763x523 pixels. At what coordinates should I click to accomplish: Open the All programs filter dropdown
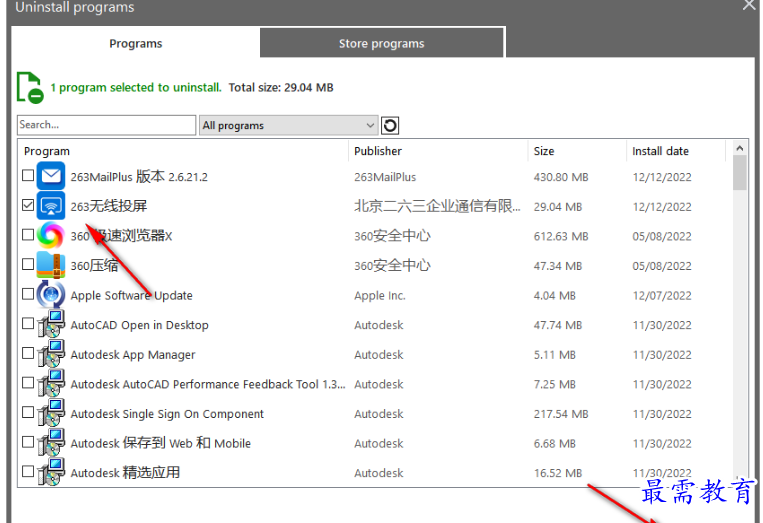coord(289,126)
